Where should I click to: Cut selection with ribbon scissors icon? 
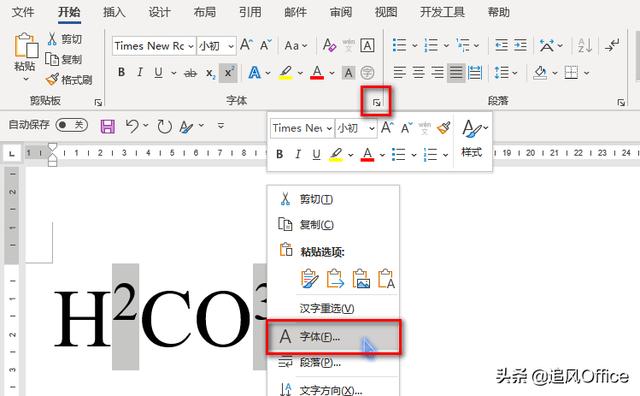click(x=52, y=39)
